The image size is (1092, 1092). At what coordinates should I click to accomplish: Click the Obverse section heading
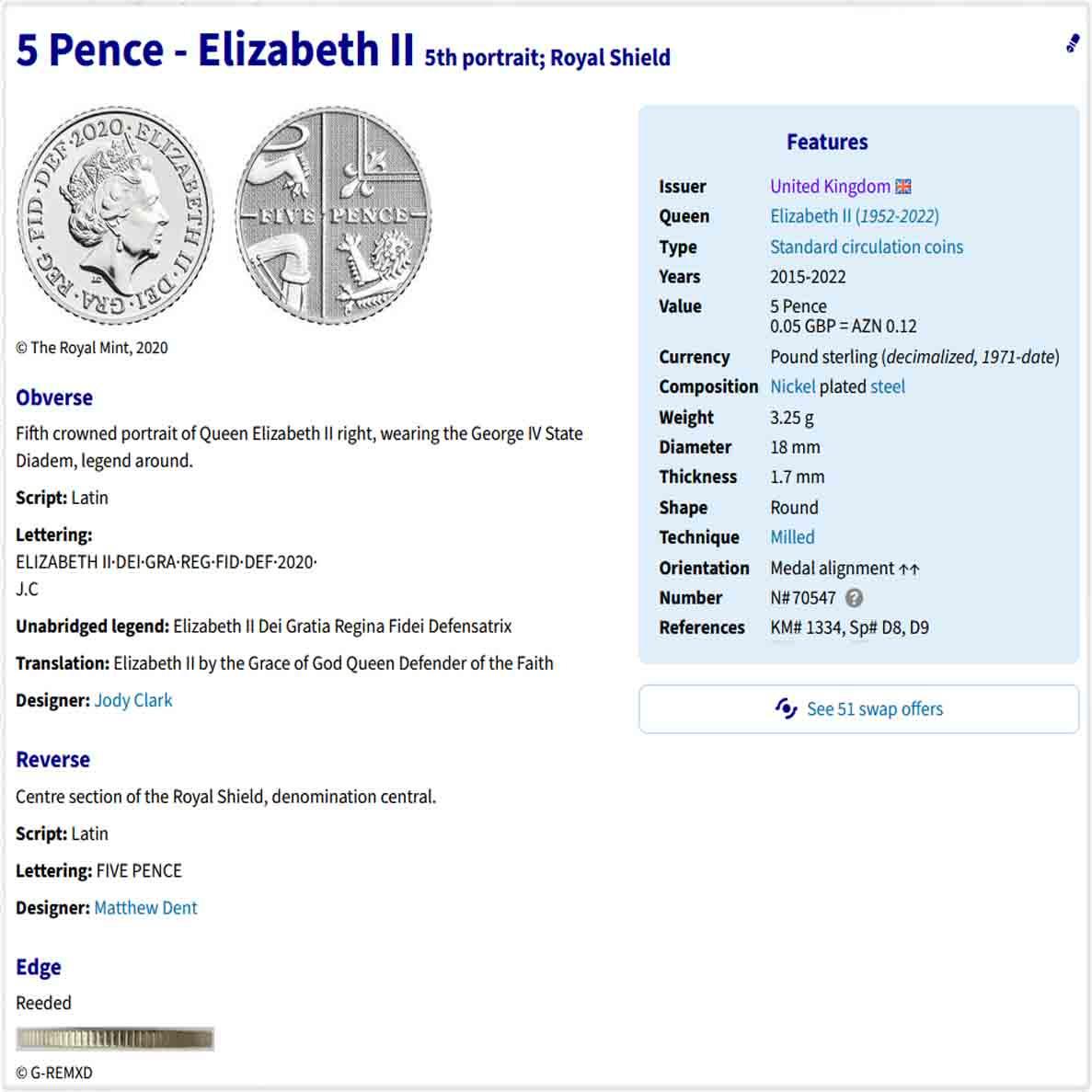tap(54, 397)
